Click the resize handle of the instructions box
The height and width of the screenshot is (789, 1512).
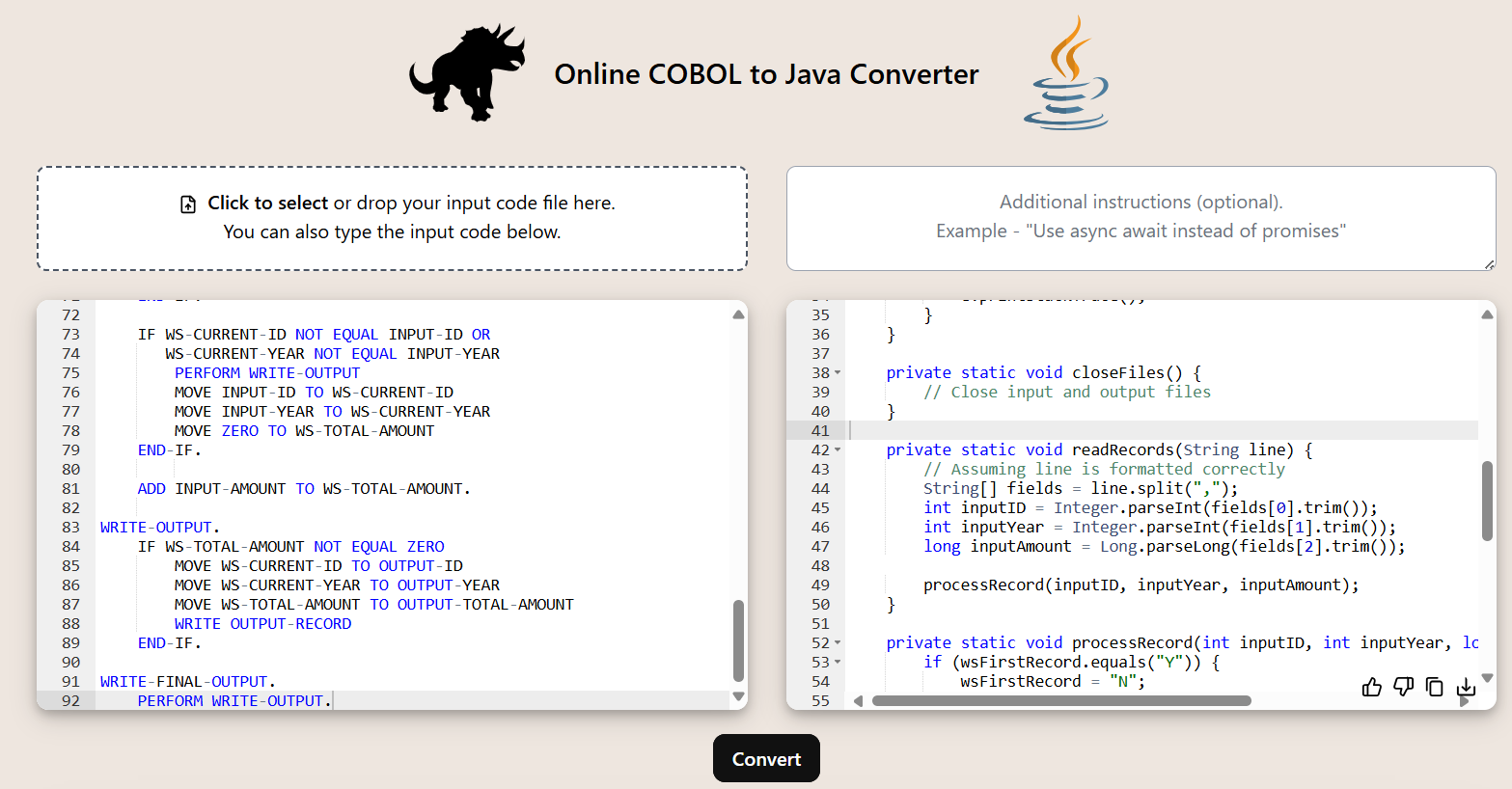(x=1489, y=263)
